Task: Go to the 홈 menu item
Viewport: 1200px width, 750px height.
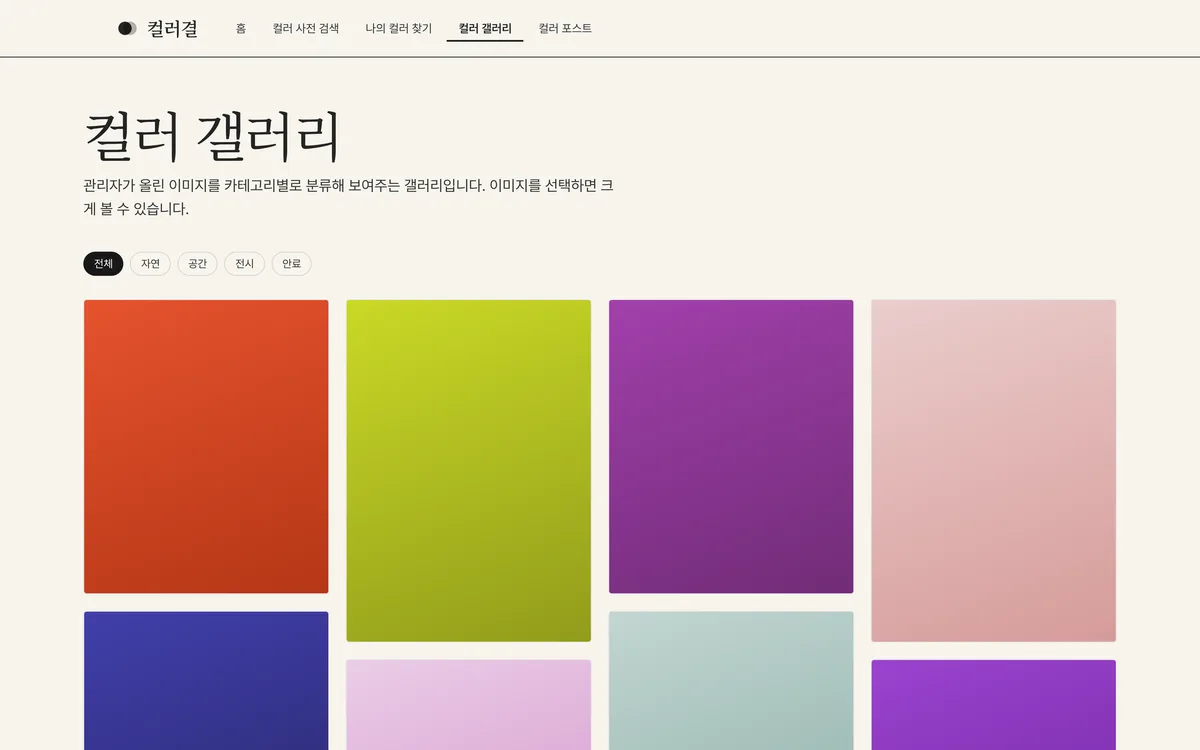Action: (x=241, y=28)
